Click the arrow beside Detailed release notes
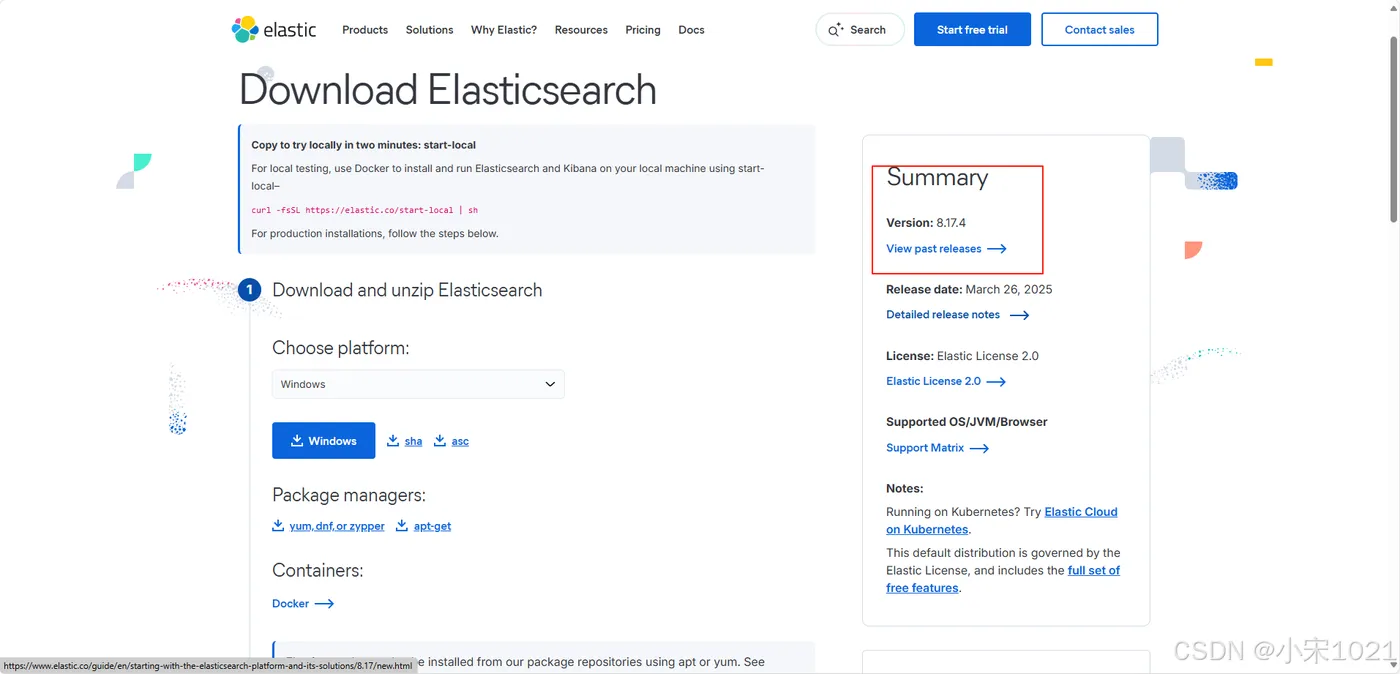This screenshot has width=1400, height=674. tap(1019, 315)
